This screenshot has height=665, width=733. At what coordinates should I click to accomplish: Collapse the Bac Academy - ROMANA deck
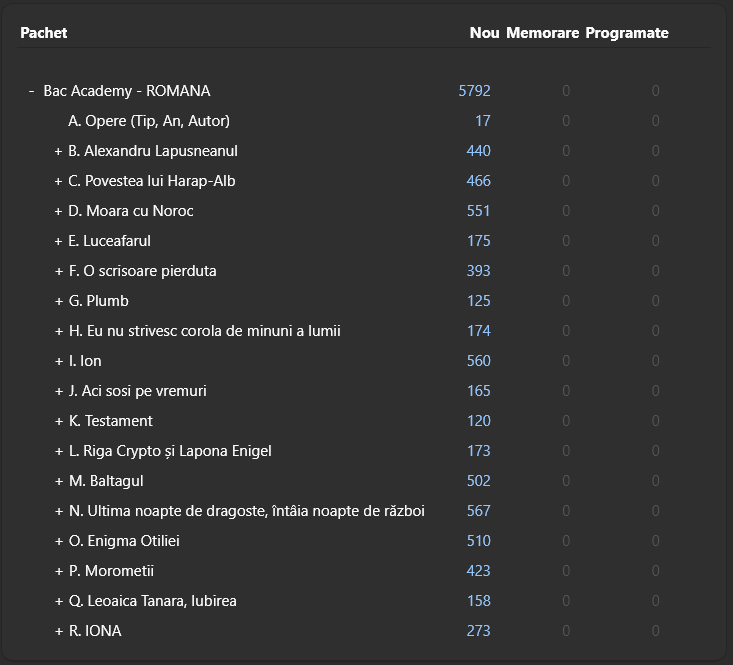32,91
